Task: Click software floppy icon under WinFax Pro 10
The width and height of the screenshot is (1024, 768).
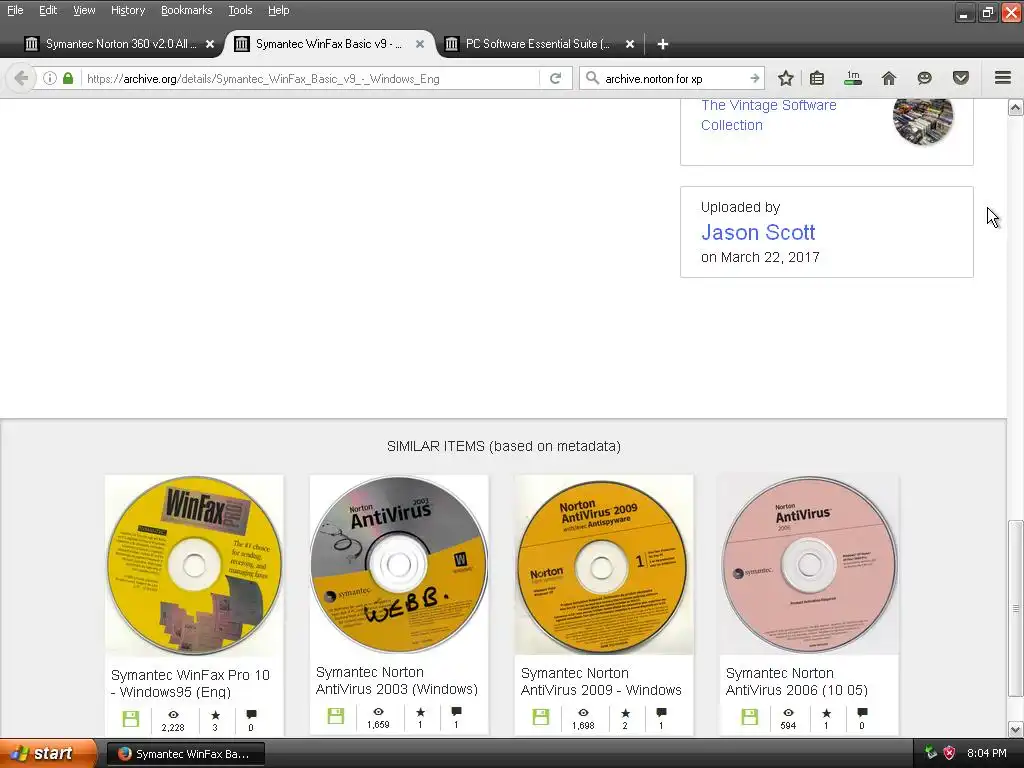Action: [131, 719]
